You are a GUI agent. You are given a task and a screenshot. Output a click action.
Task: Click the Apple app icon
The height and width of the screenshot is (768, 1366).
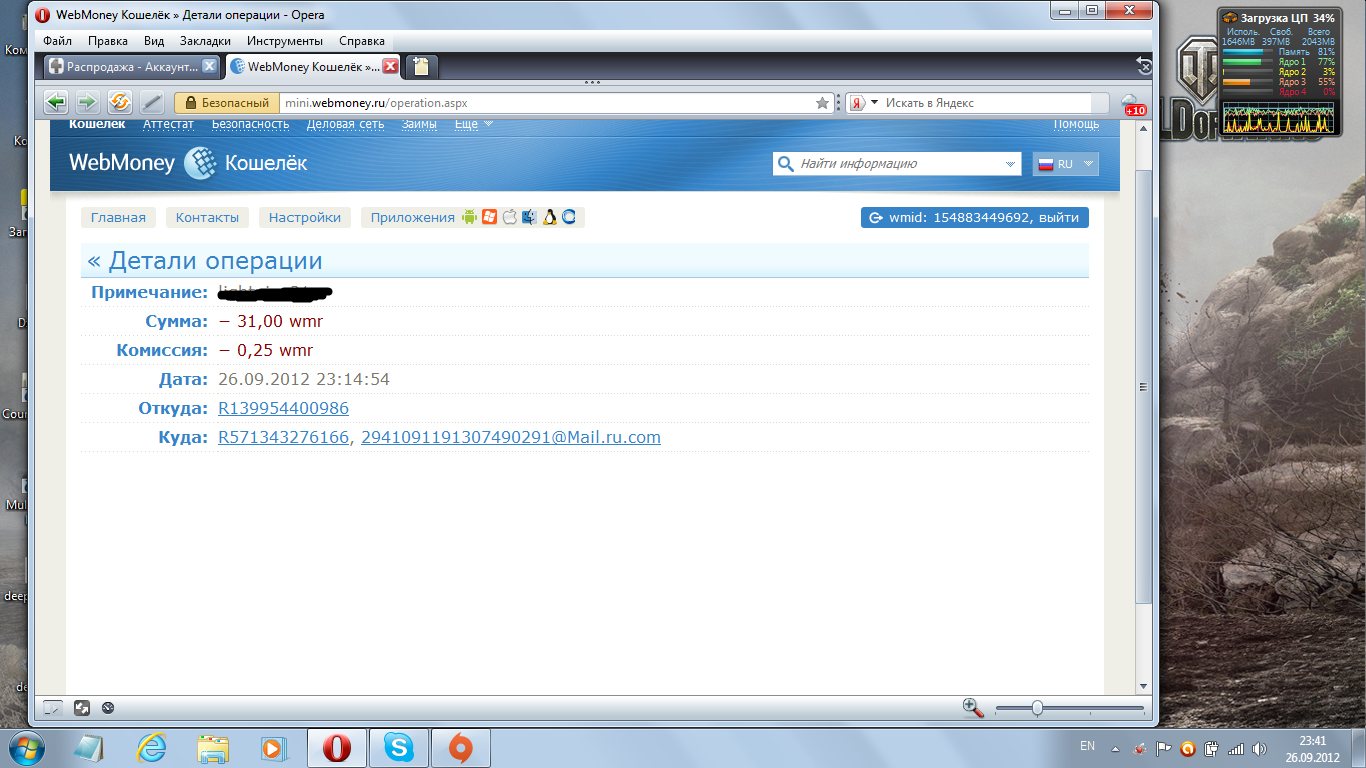coord(509,217)
